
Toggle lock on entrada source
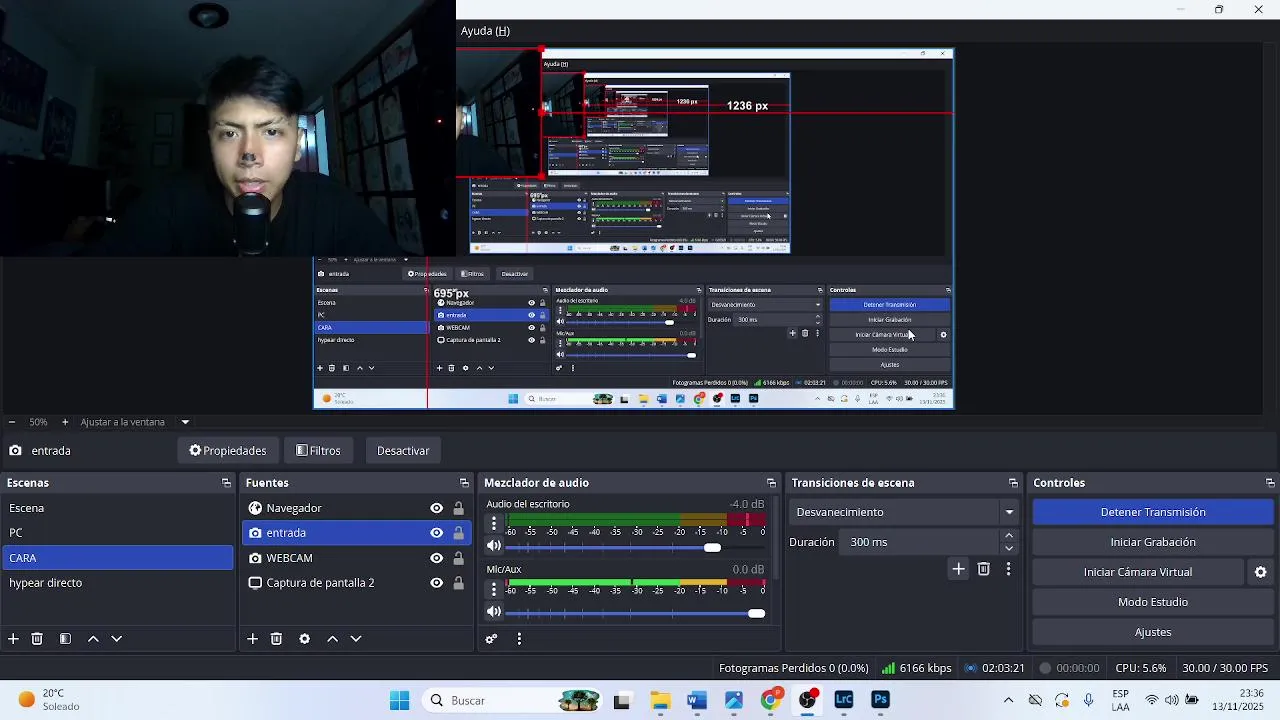tap(458, 533)
